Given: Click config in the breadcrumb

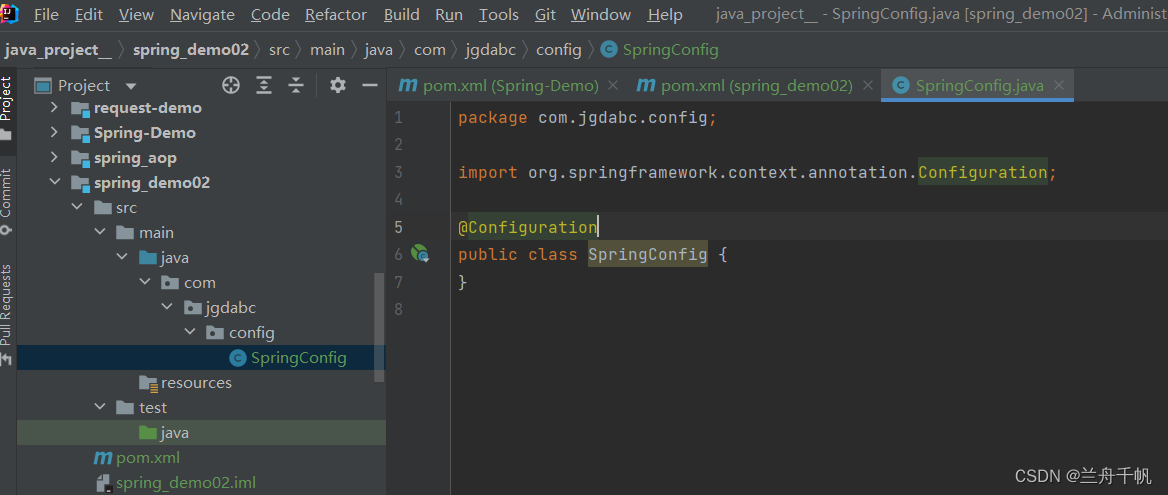Looking at the screenshot, I should (x=559, y=50).
